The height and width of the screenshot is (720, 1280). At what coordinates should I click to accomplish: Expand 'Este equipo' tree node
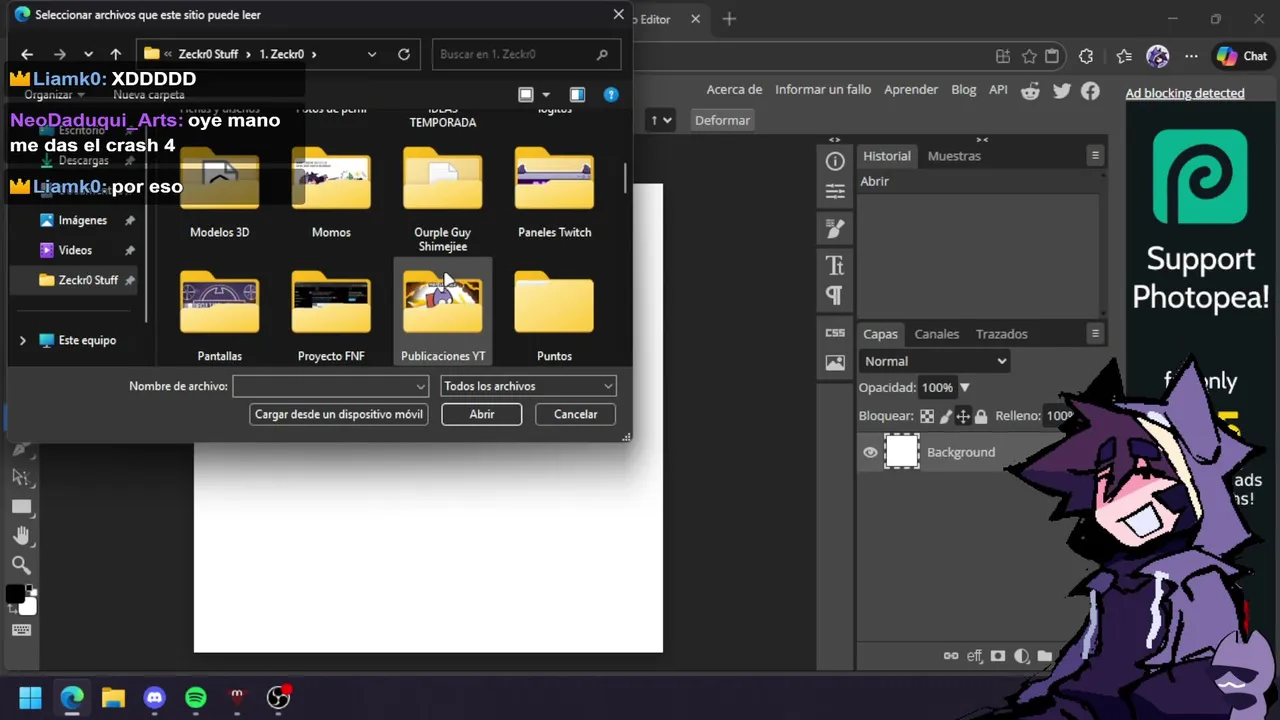tap(23, 340)
